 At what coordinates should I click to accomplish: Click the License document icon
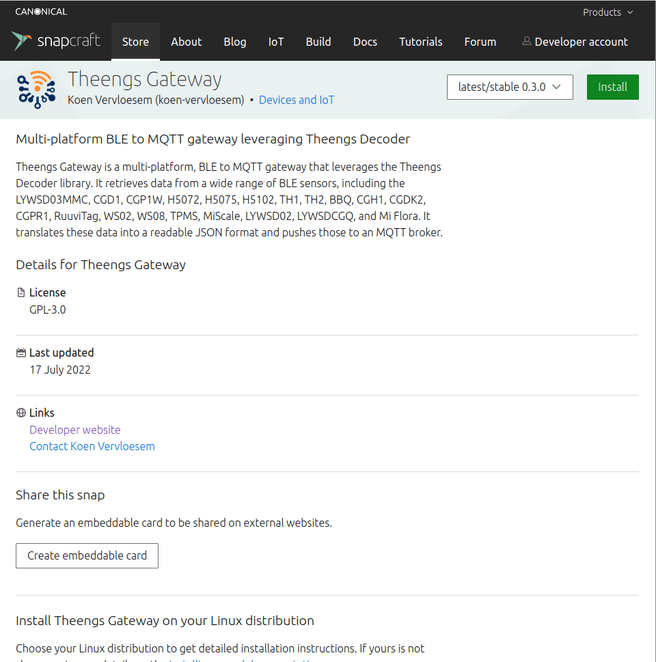click(21, 293)
